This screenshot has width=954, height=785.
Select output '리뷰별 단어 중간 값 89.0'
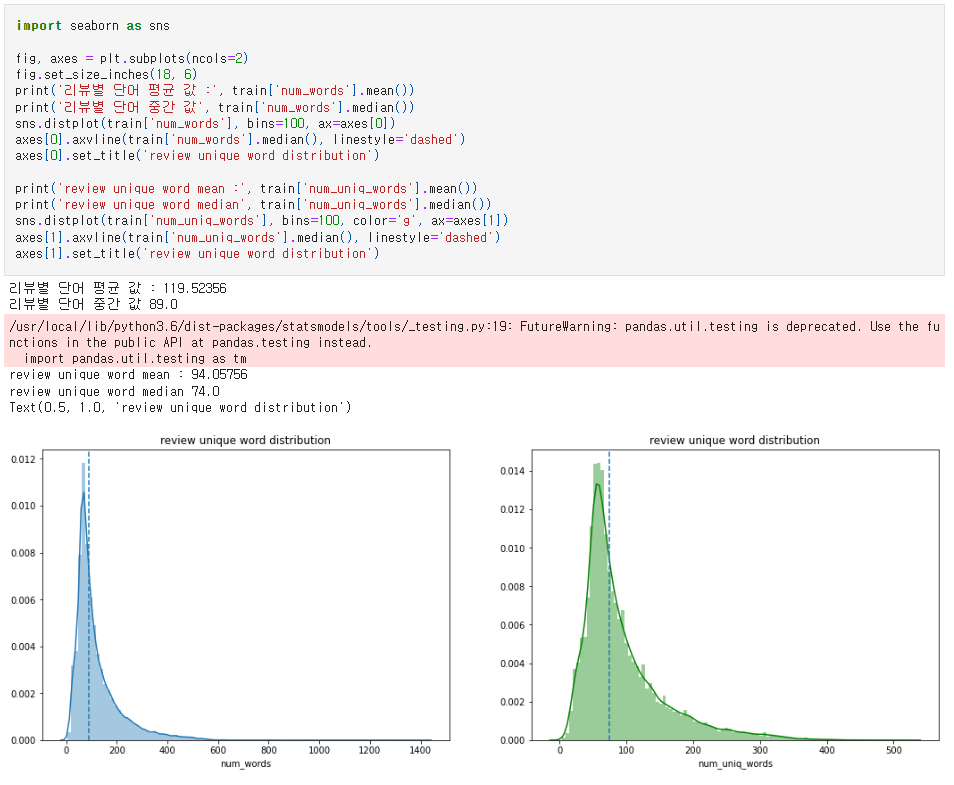(x=93, y=304)
